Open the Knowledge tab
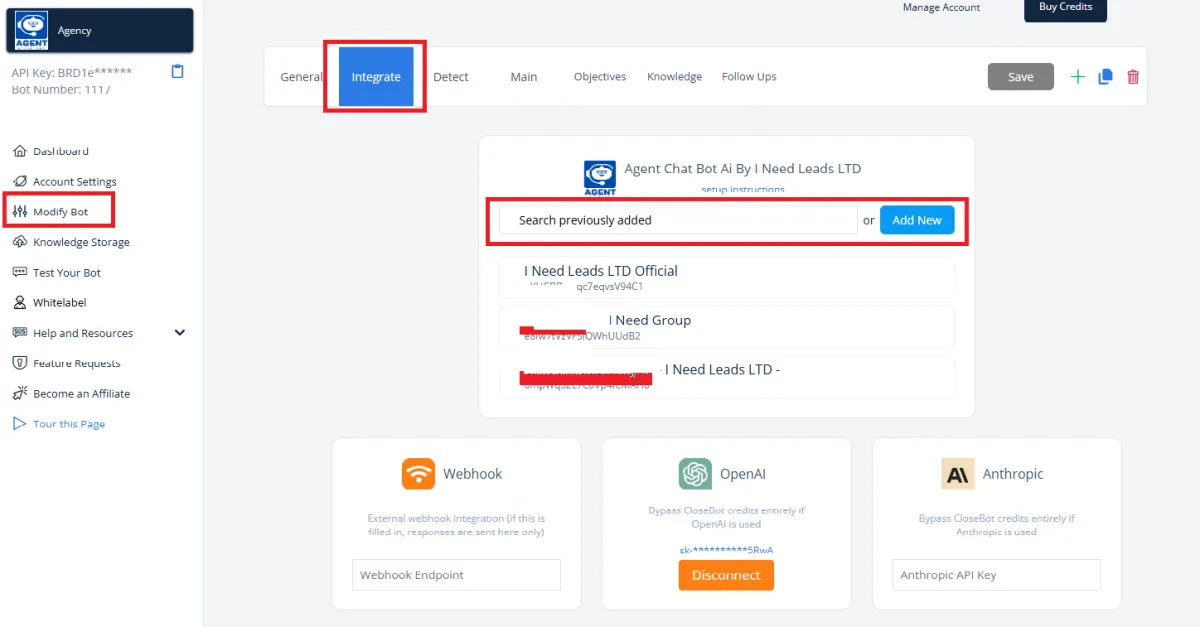The image size is (1200, 627). click(x=674, y=77)
